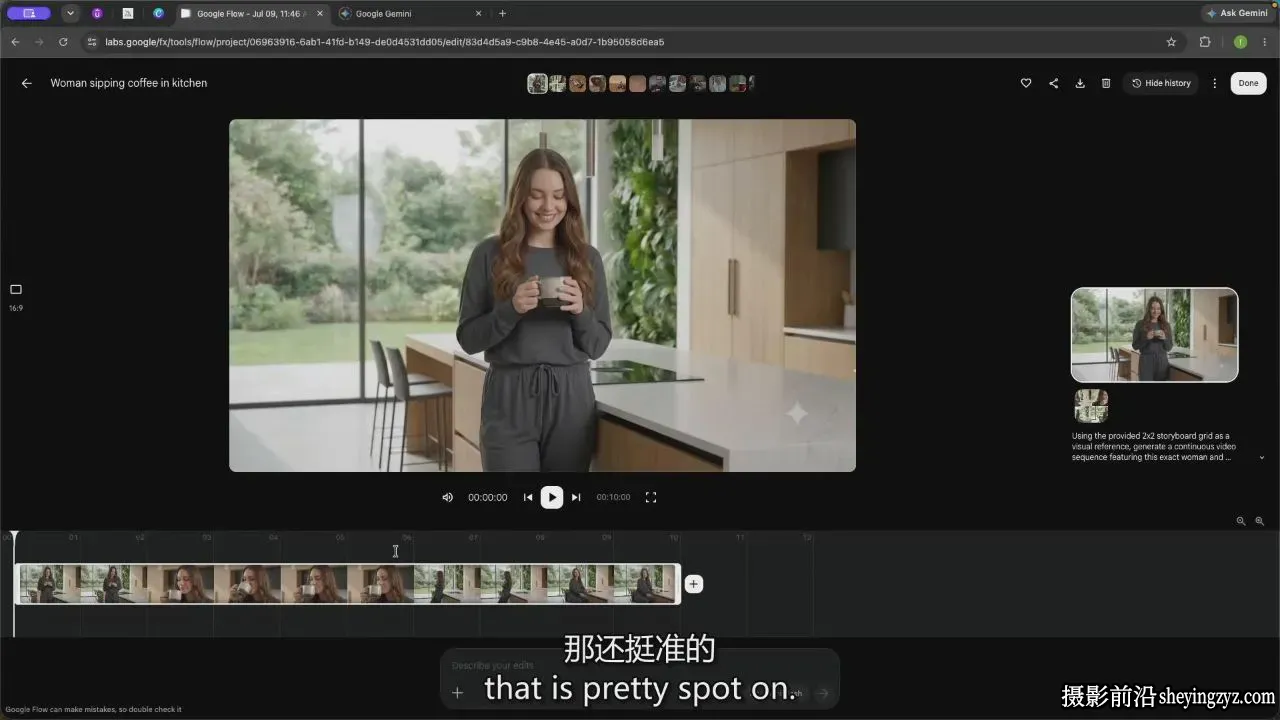Viewport: 1280px width, 720px height.
Task: Open the Chrome extensions puzzle icon
Action: [x=1205, y=42]
